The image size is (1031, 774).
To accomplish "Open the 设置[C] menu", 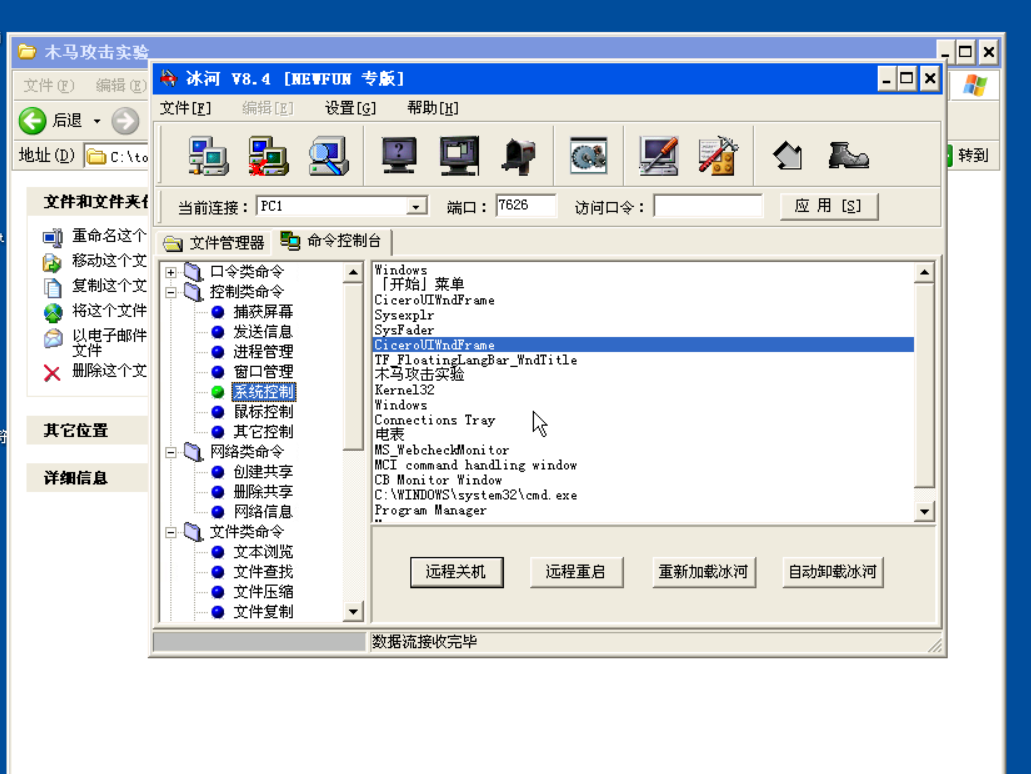I will tap(350, 108).
